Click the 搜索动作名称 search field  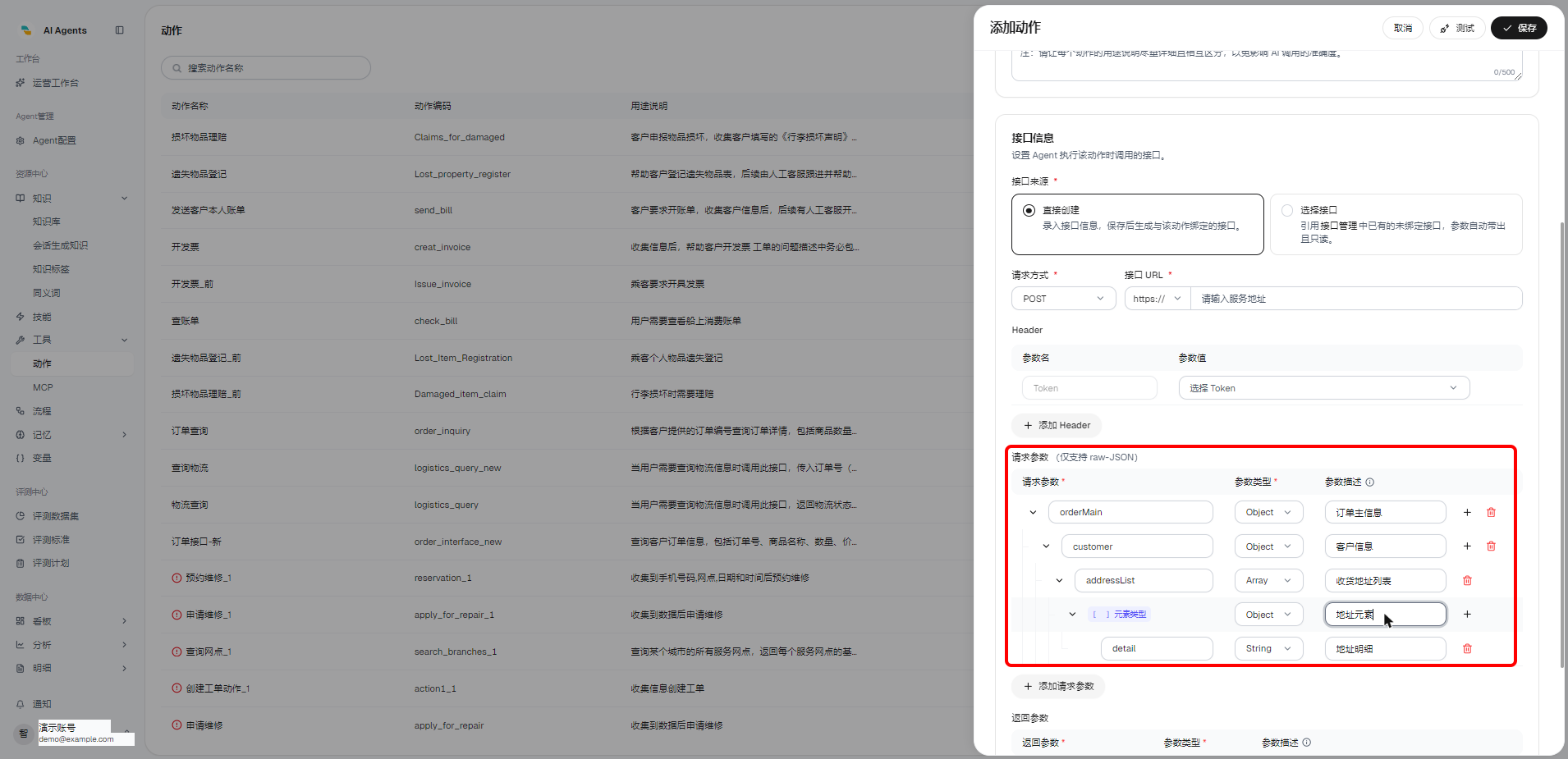(266, 68)
